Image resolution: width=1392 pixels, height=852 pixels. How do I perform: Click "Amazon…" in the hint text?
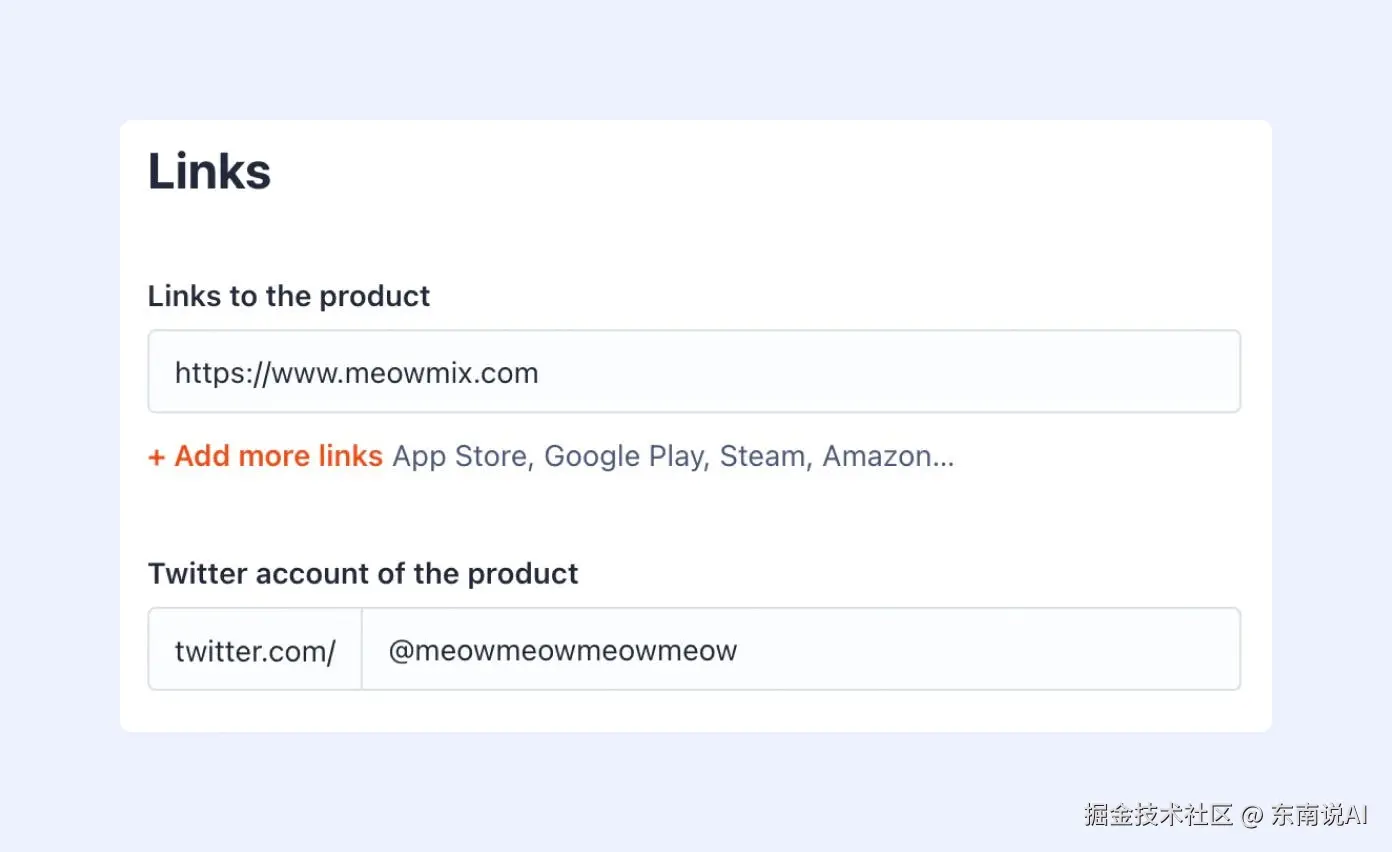pyautogui.click(x=888, y=456)
